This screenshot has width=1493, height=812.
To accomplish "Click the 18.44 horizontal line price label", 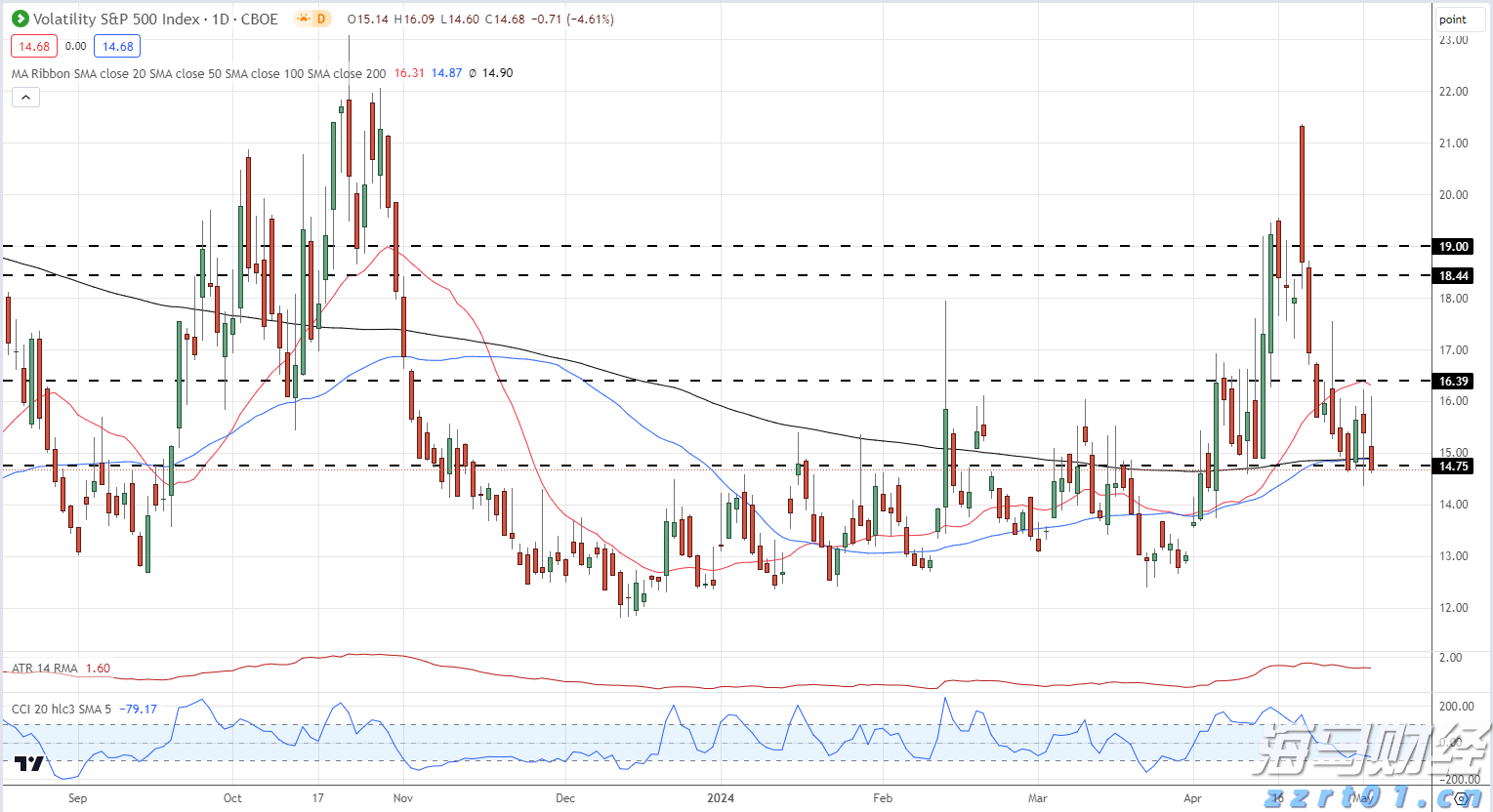I will 1453,275.
